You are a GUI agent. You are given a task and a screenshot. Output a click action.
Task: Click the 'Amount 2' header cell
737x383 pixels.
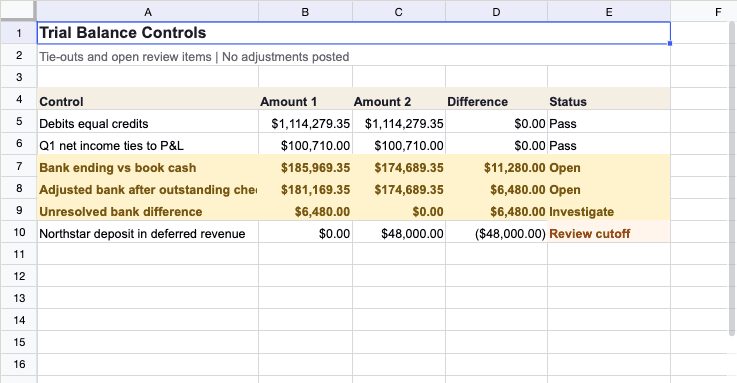point(399,99)
